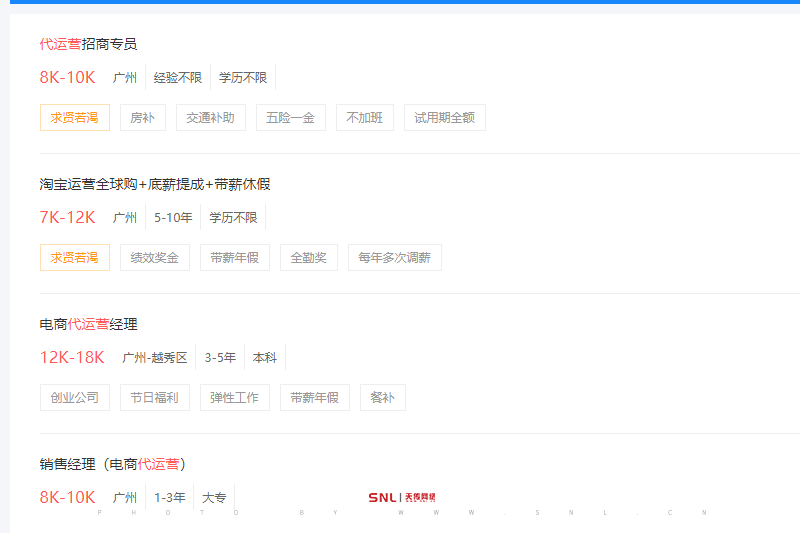Click the 12K-18K salary text
Screen dimensions: 800x533
pyautogui.click(x=72, y=357)
